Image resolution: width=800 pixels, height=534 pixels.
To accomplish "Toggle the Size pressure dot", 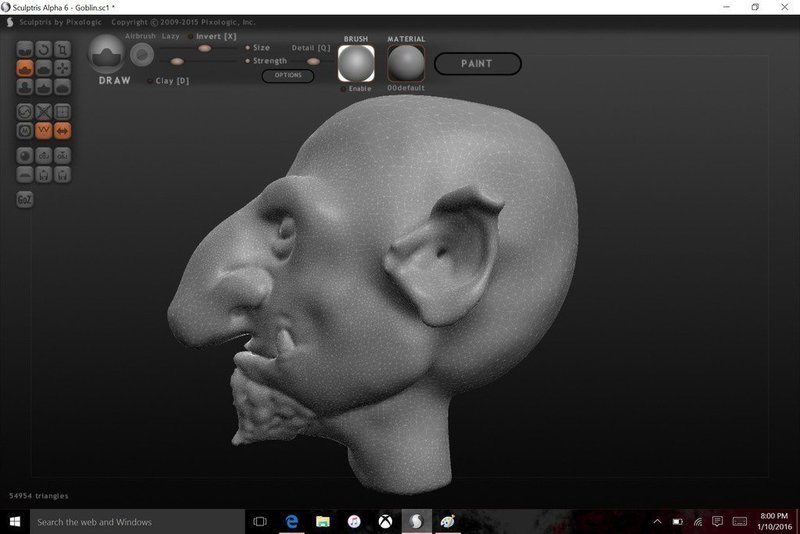I will click(247, 47).
